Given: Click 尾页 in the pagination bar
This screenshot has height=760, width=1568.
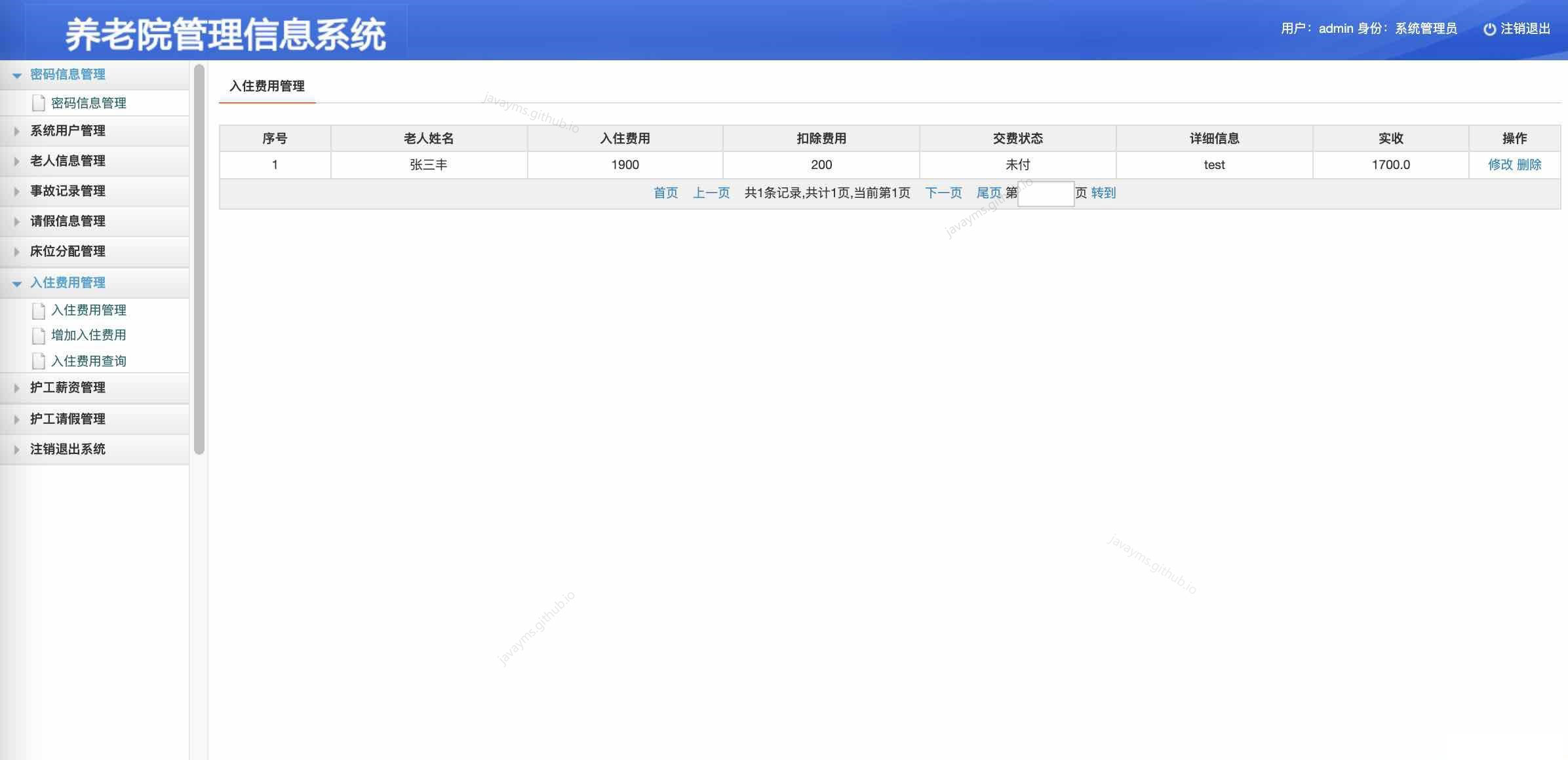Looking at the screenshot, I should click(989, 193).
